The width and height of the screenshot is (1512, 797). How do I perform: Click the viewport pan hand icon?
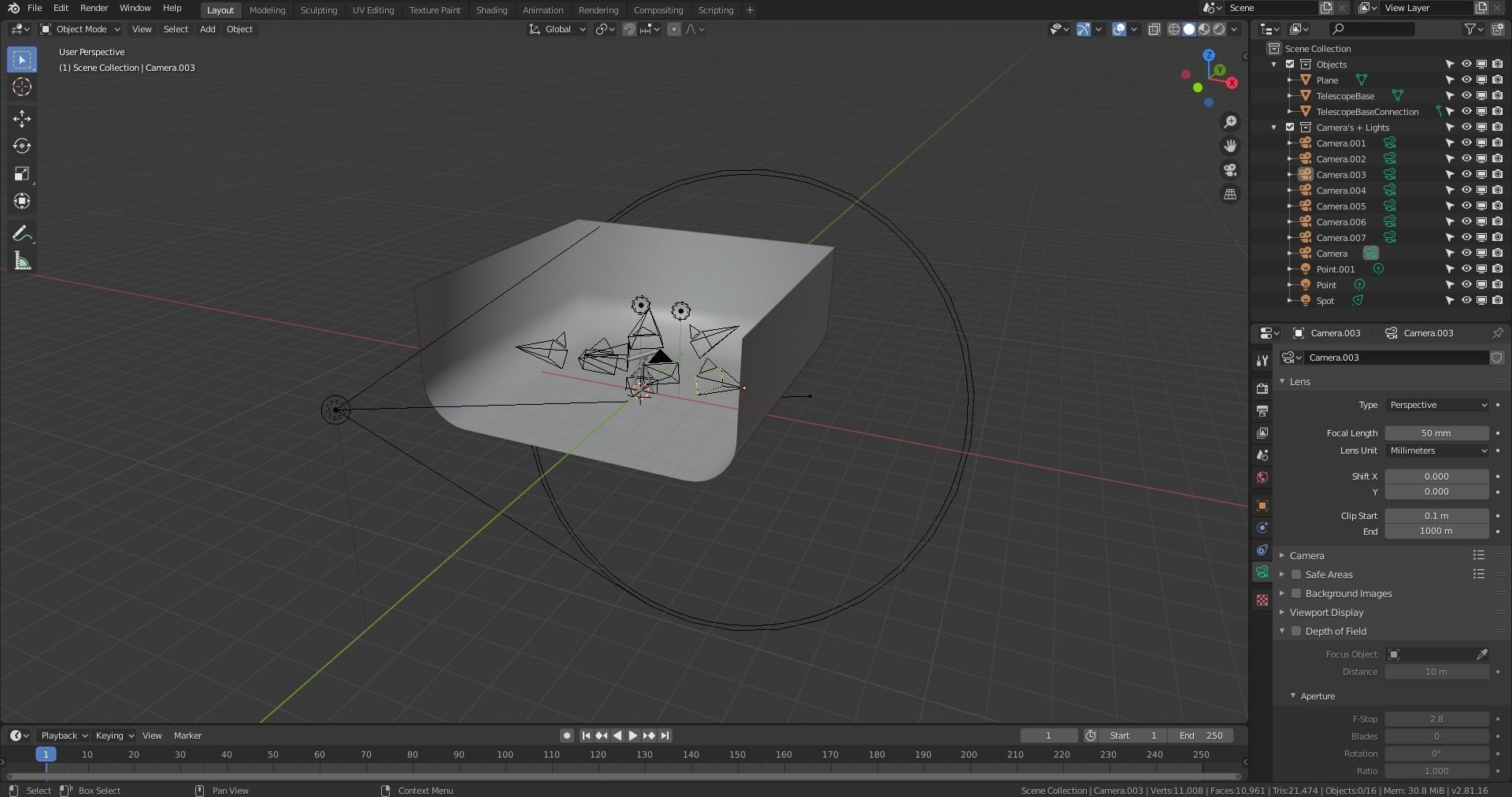[1230, 146]
